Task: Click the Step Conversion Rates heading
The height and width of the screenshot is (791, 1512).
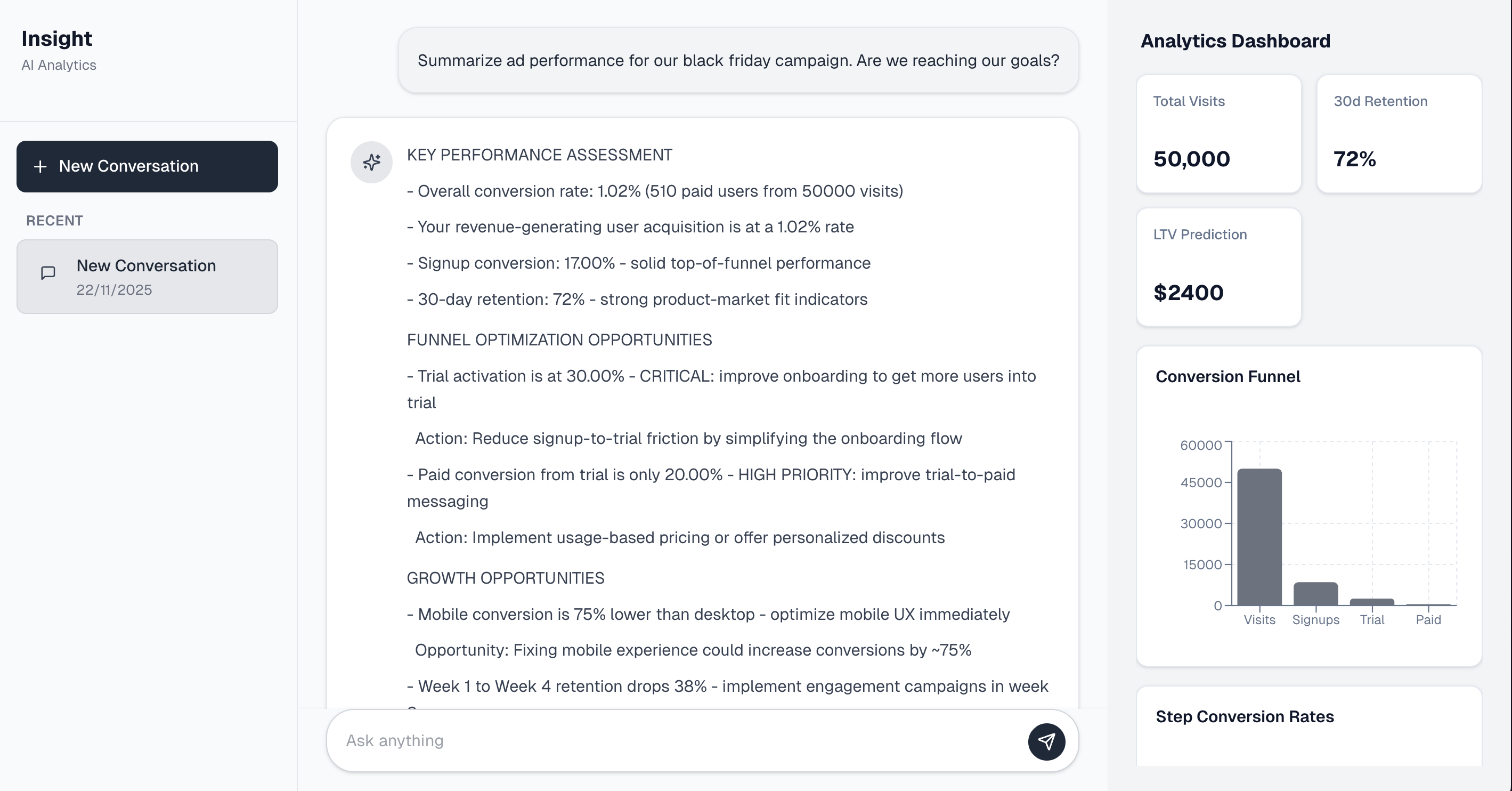Action: tap(1245, 717)
